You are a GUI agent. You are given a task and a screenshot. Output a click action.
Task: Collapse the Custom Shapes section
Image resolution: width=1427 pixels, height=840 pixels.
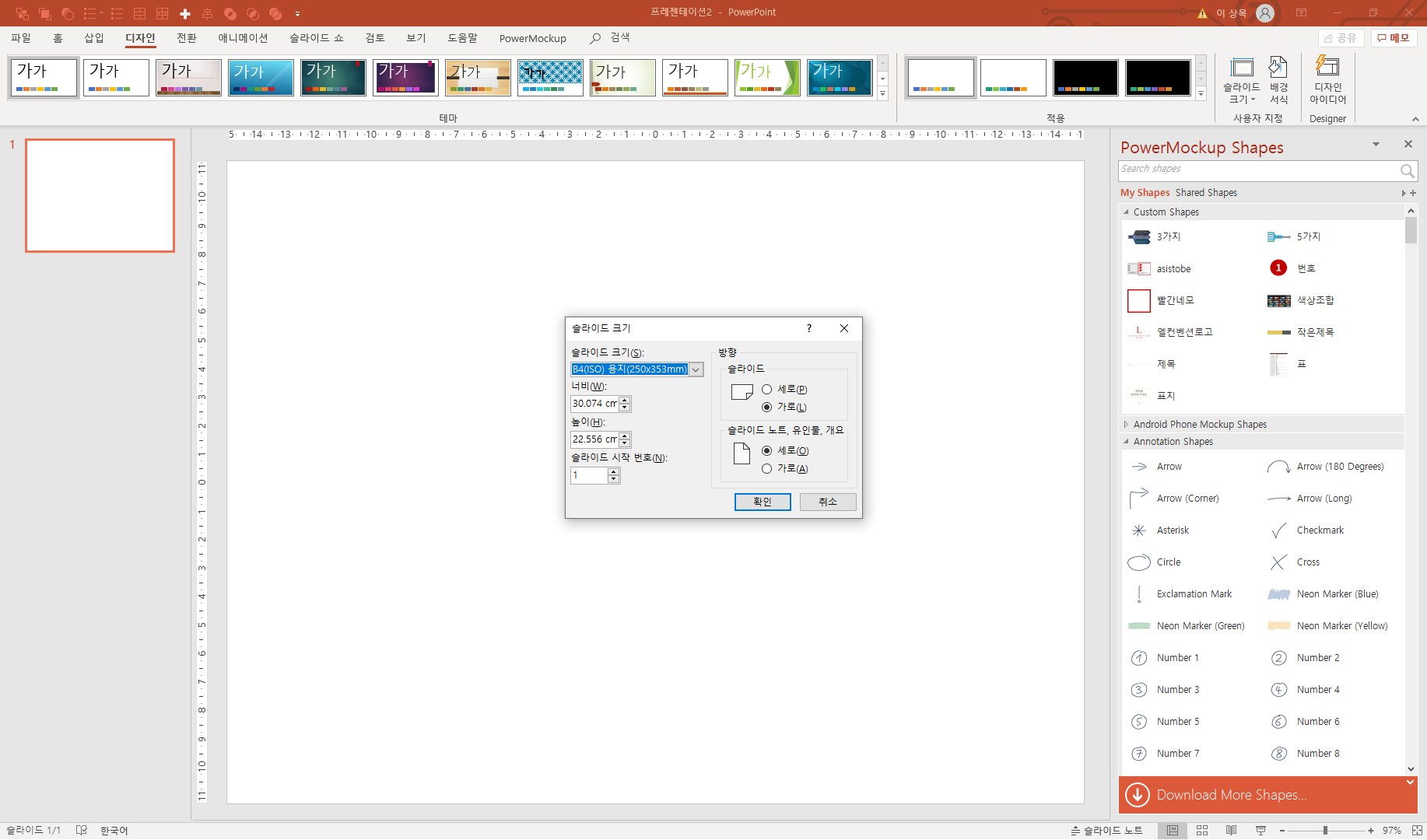[1126, 212]
